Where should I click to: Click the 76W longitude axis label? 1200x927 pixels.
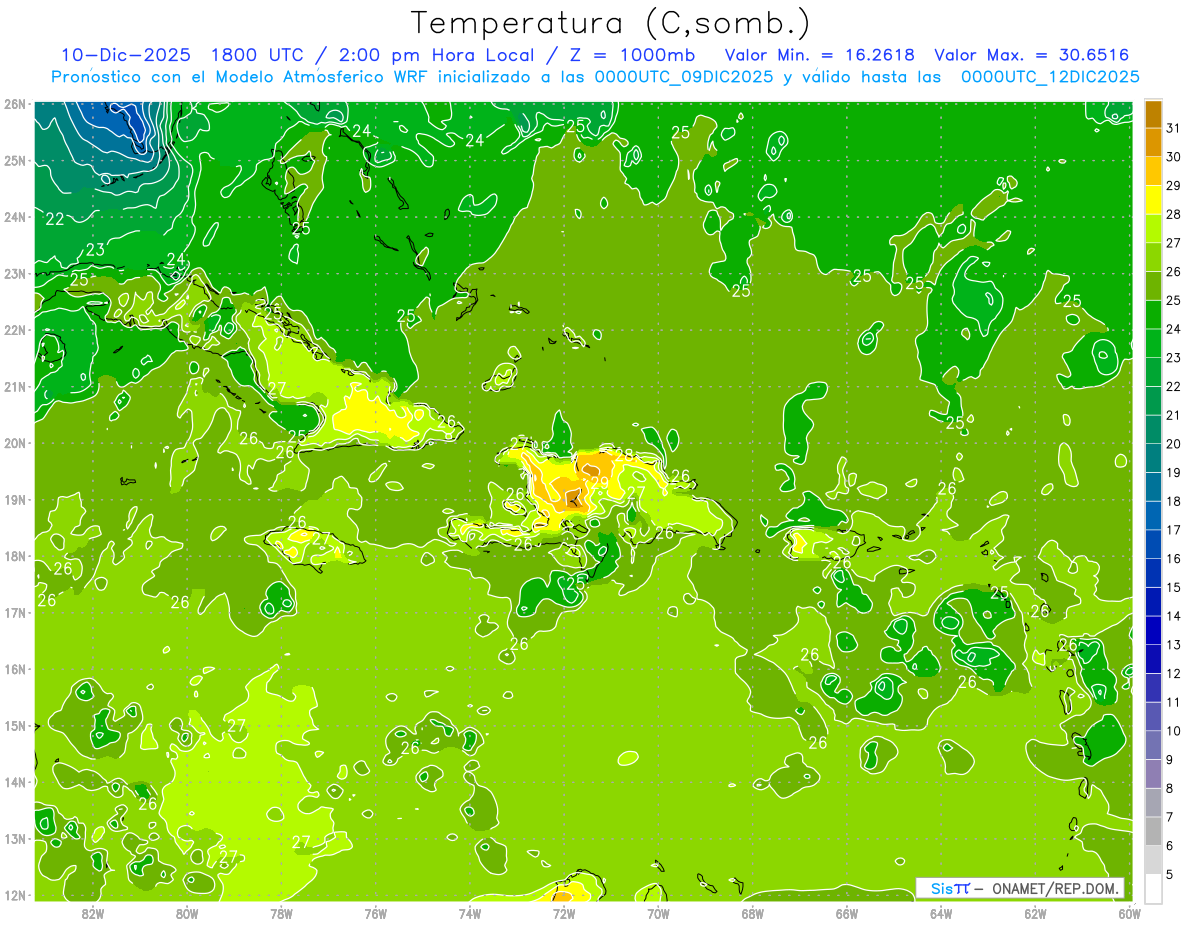375,912
